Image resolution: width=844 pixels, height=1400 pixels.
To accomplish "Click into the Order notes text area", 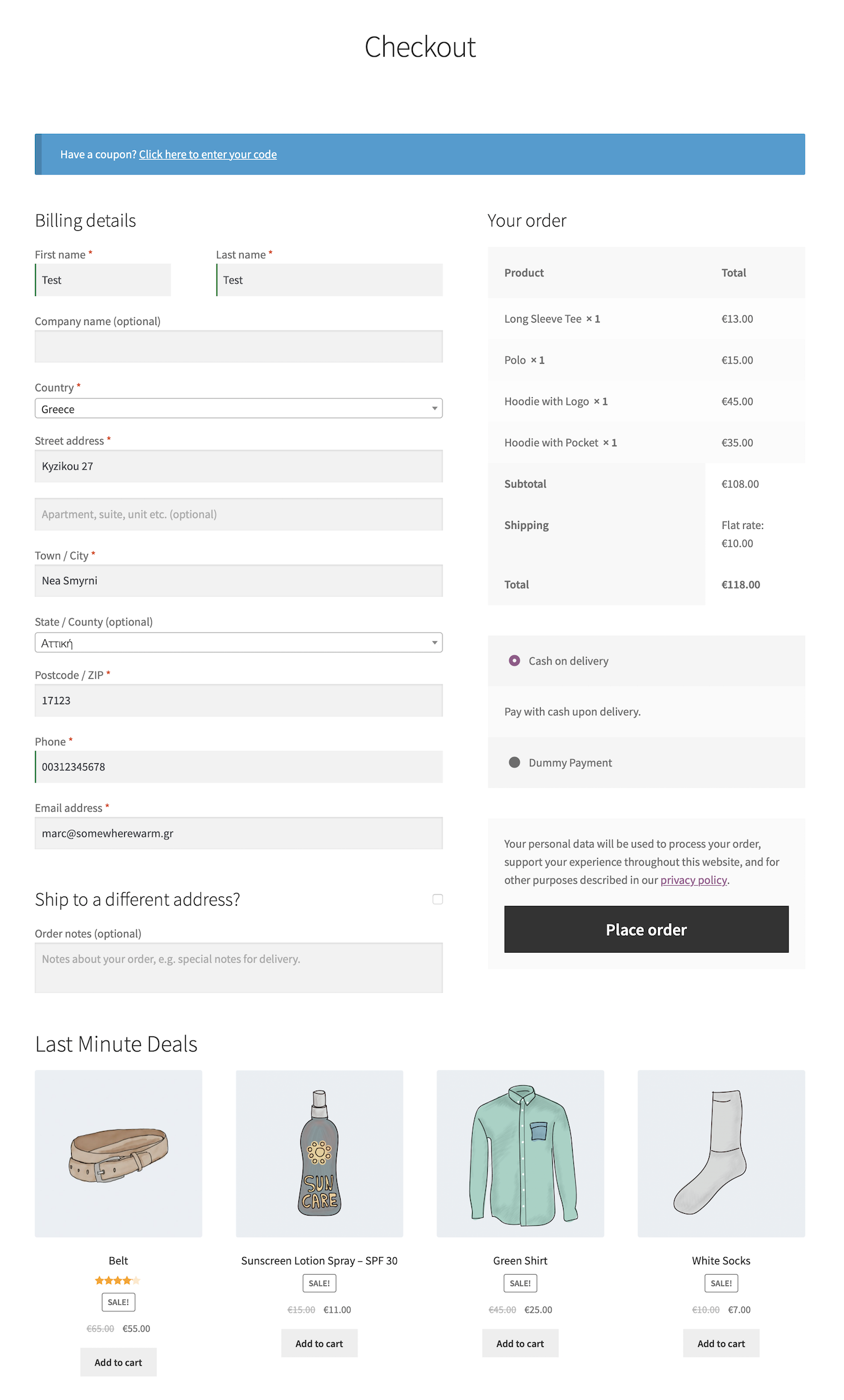I will click(238, 967).
